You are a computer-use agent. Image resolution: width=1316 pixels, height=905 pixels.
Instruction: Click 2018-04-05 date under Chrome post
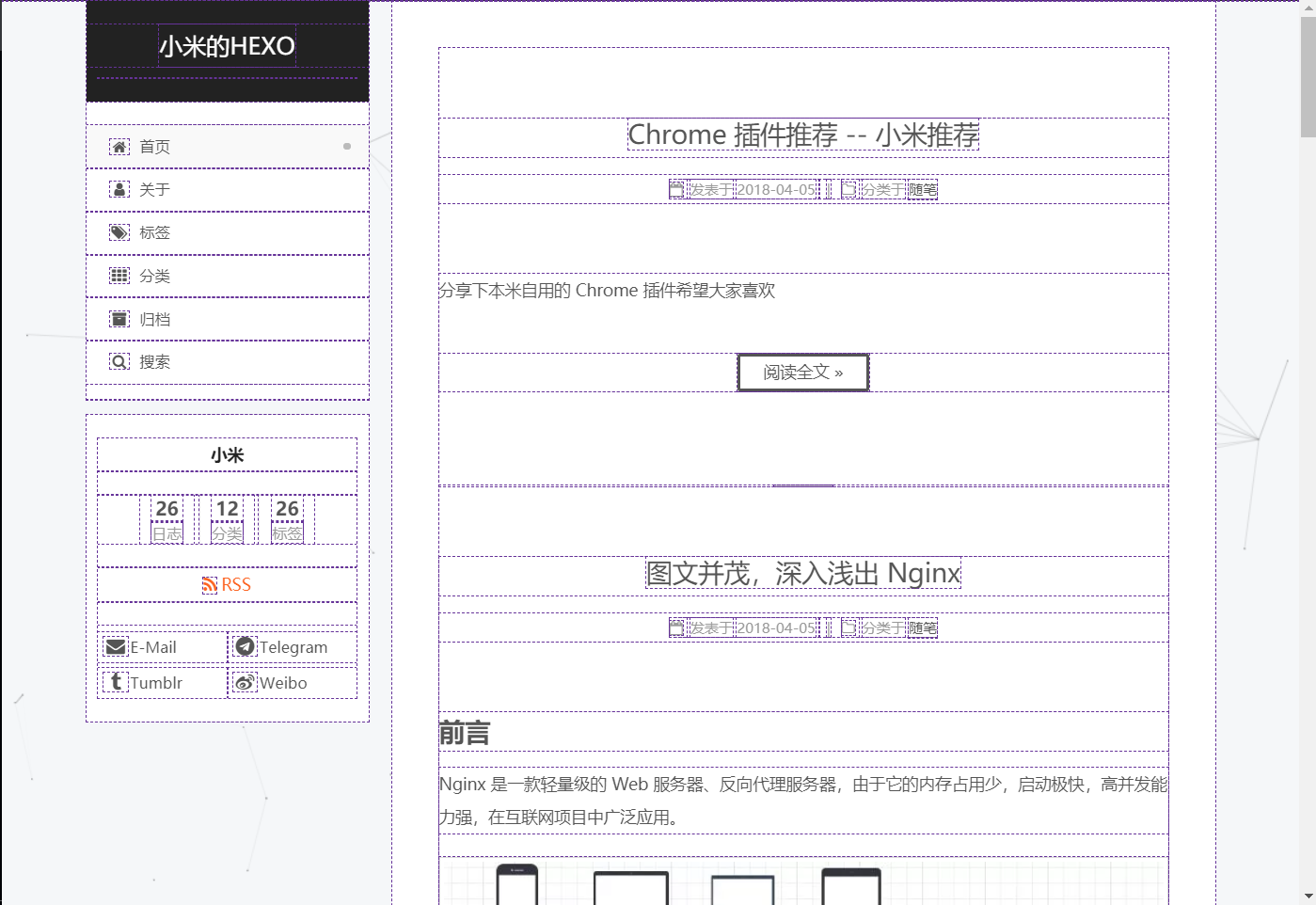coord(776,189)
